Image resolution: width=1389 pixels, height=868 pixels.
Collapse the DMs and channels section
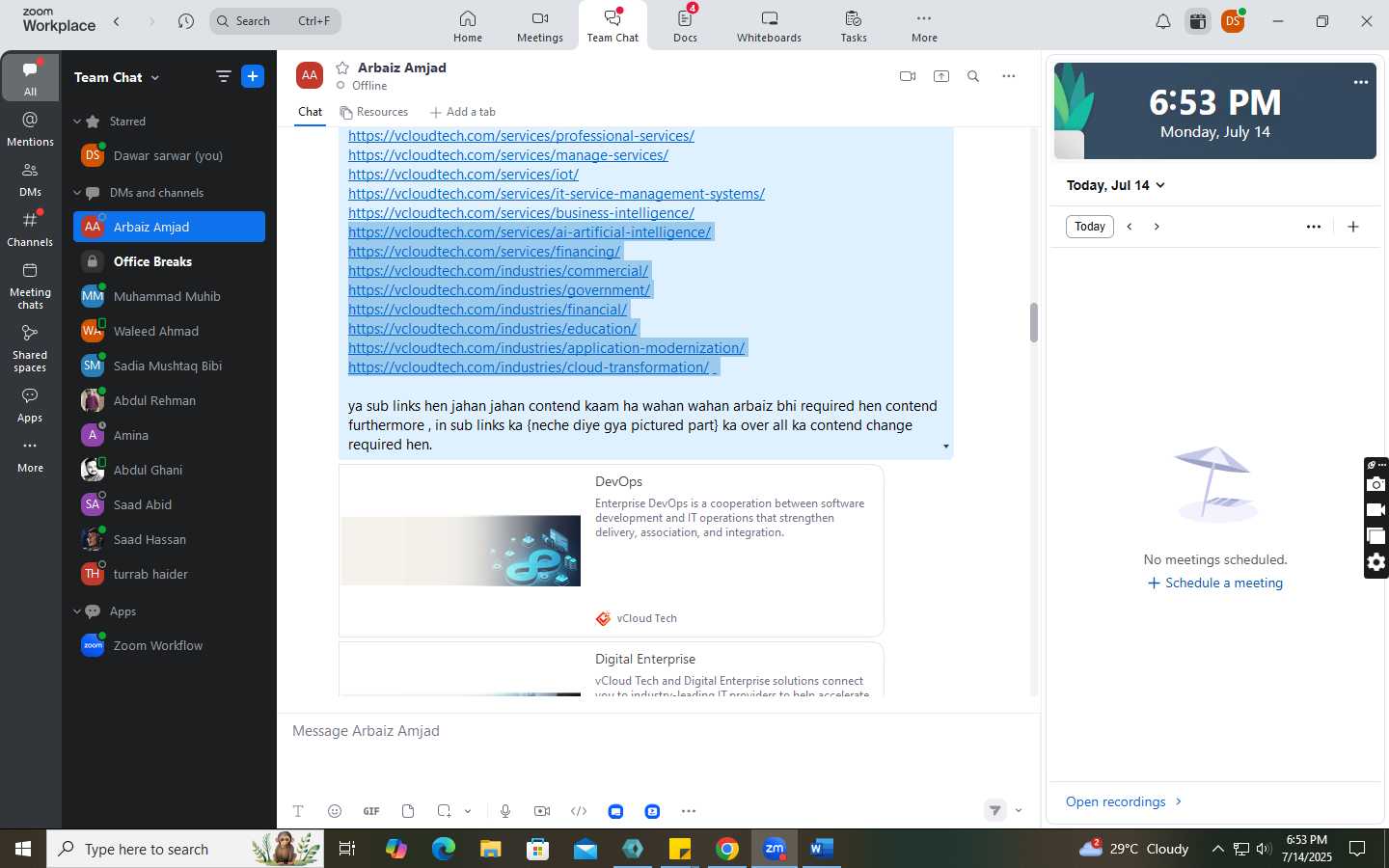pyautogui.click(x=77, y=193)
